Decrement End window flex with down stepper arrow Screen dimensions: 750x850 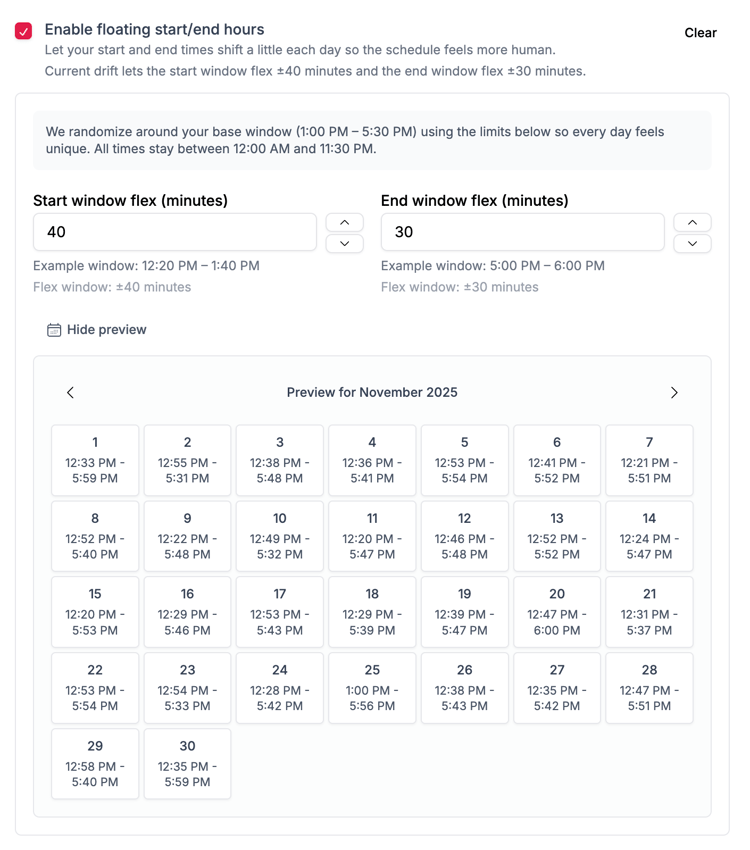[692, 242]
